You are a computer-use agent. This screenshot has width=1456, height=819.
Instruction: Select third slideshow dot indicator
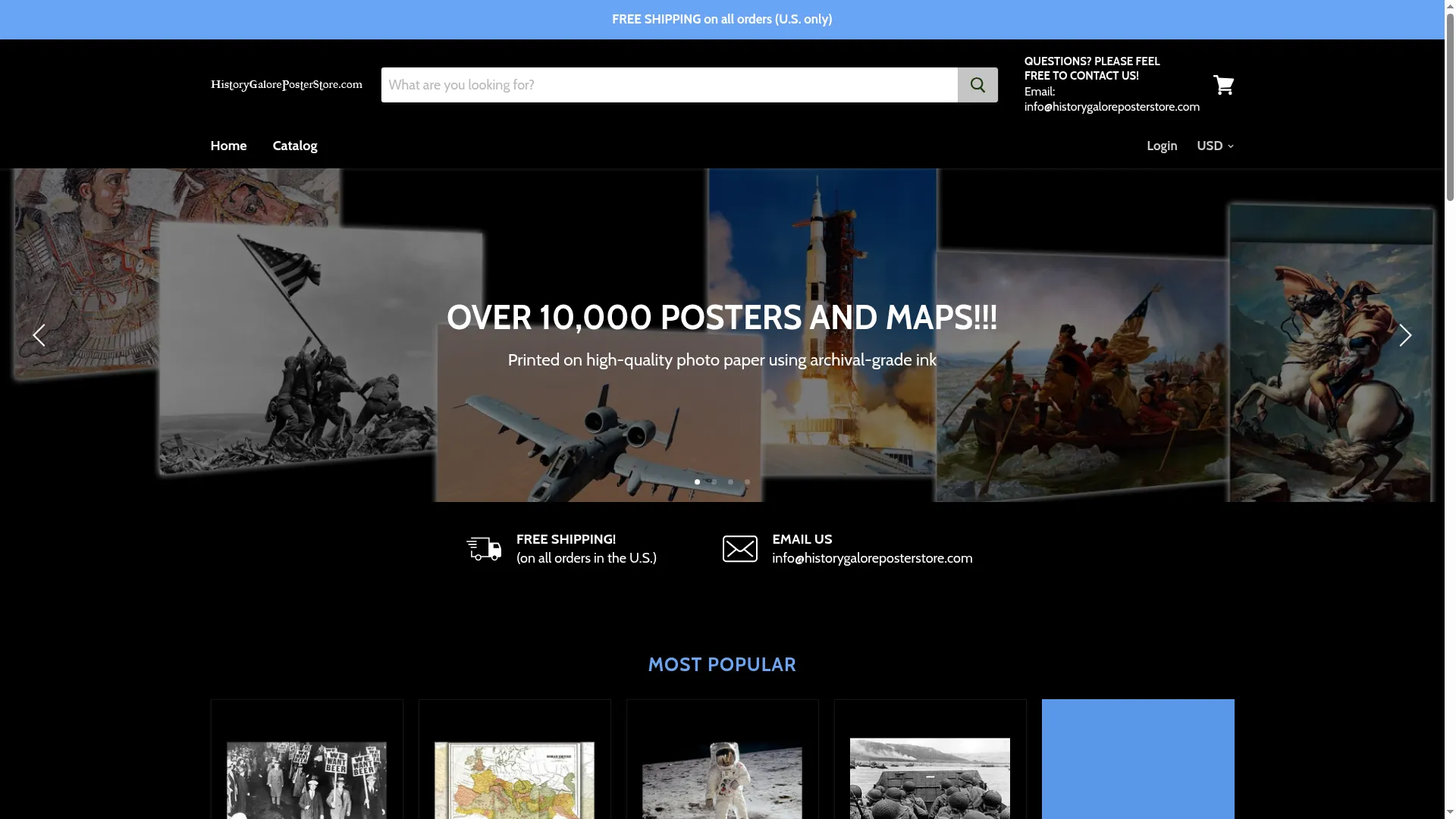[x=730, y=482]
